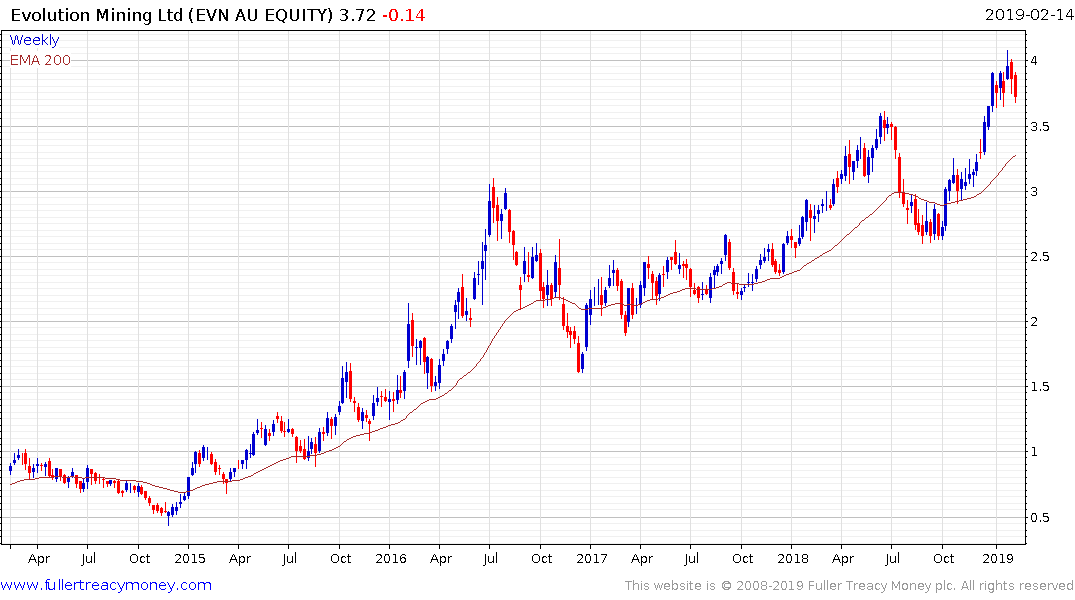This screenshot has width=1075, height=600.
Task: Select the 'Weekly' interval label
Action: point(34,40)
